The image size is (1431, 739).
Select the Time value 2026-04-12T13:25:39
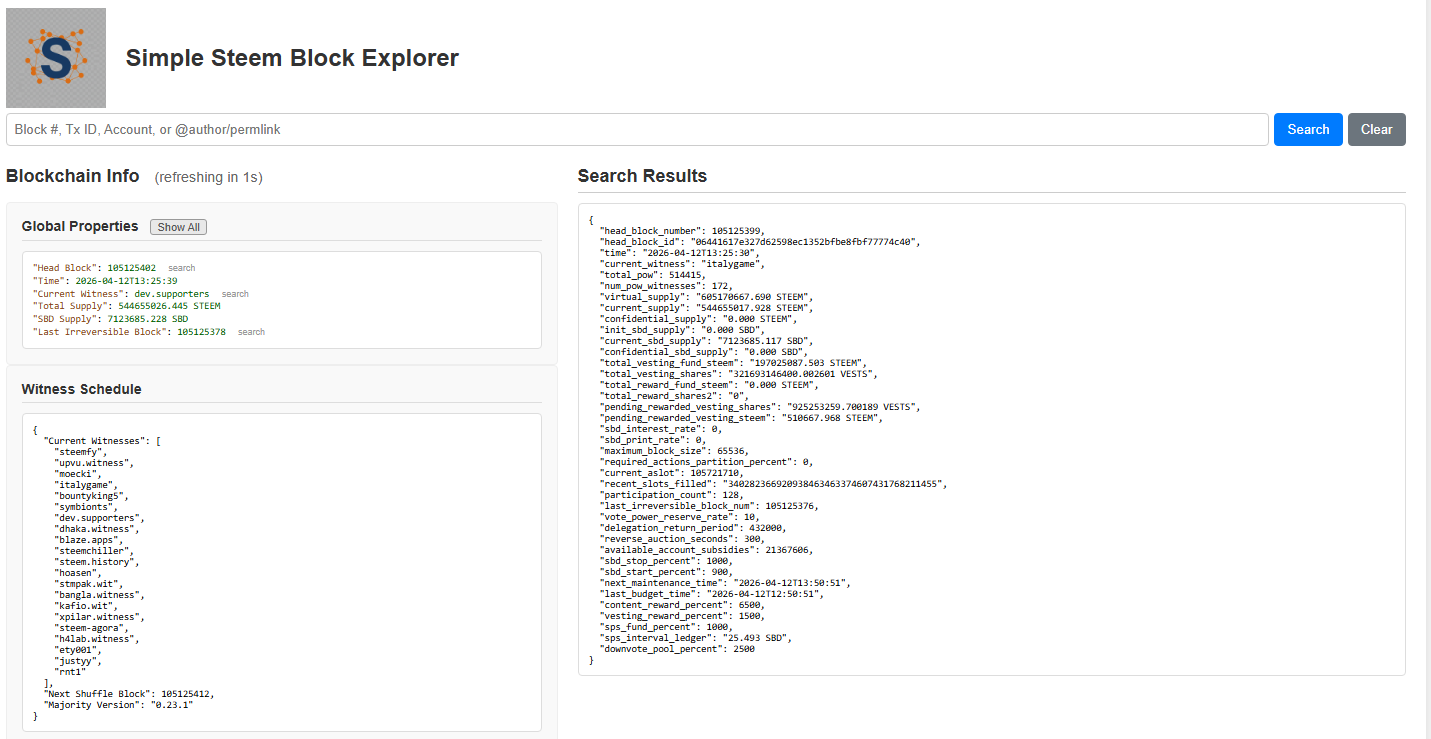pyautogui.click(x=126, y=281)
